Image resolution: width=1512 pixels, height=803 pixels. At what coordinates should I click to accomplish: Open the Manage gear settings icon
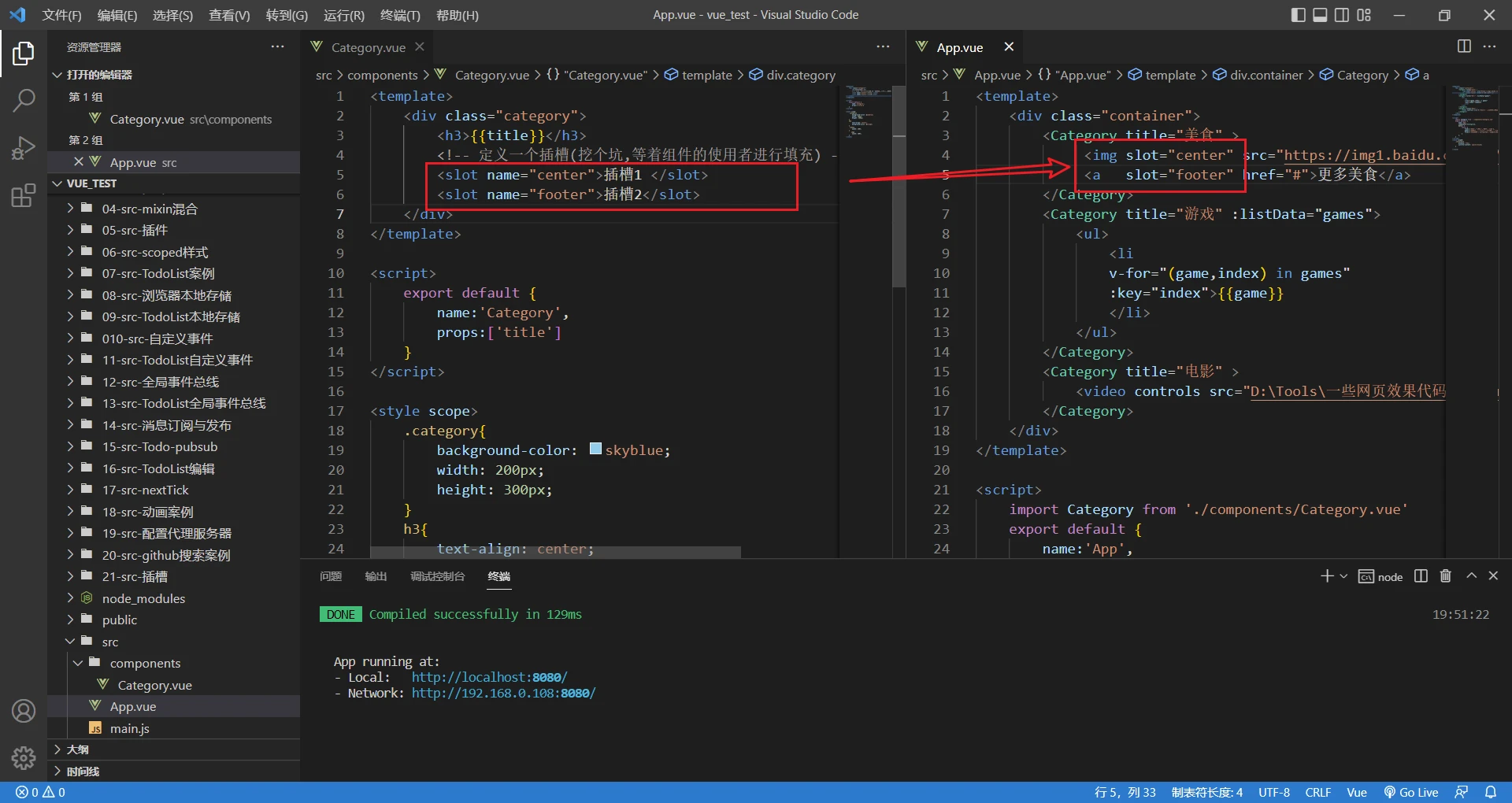(24, 757)
